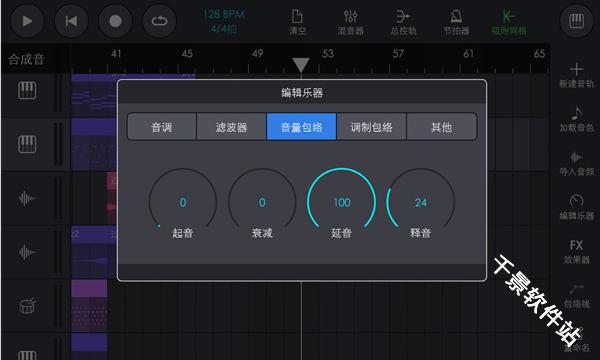This screenshot has width=600, height=360.
Task: Click bar 65 on the timeline ruler
Action: [539, 54]
